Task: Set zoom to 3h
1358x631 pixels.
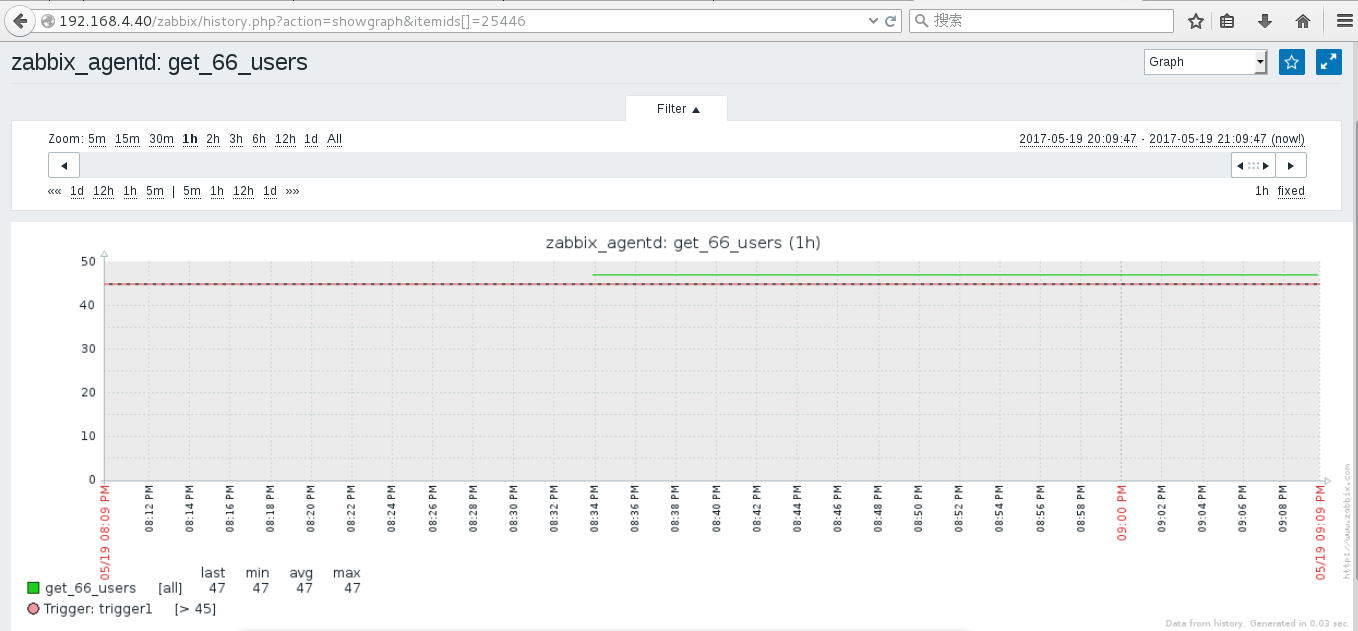Action: click(x=236, y=139)
